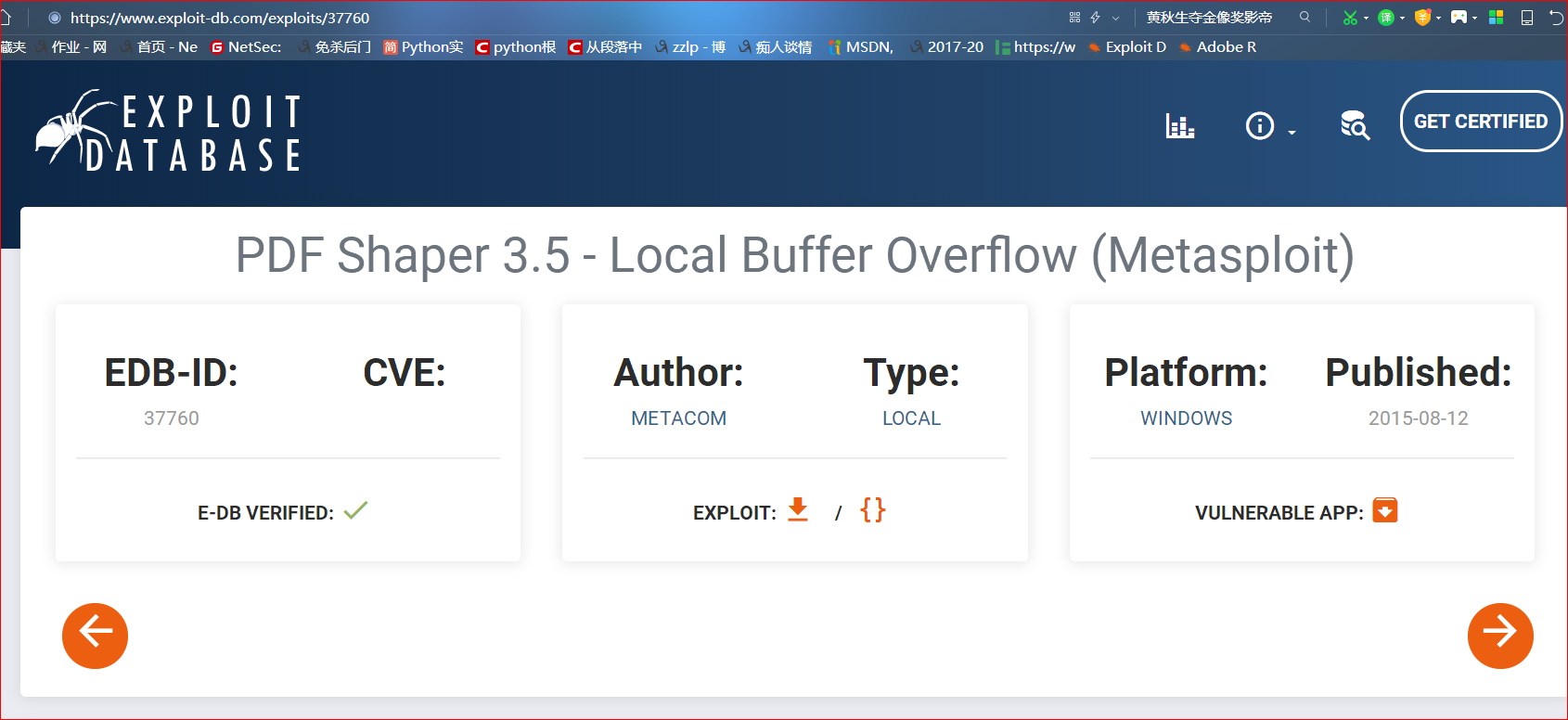
Task: Open the Exploit D bookmark
Action: (x=1127, y=47)
